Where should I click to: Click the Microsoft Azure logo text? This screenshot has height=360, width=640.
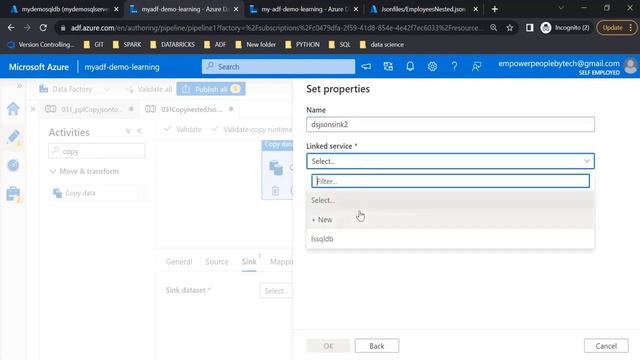[39, 67]
